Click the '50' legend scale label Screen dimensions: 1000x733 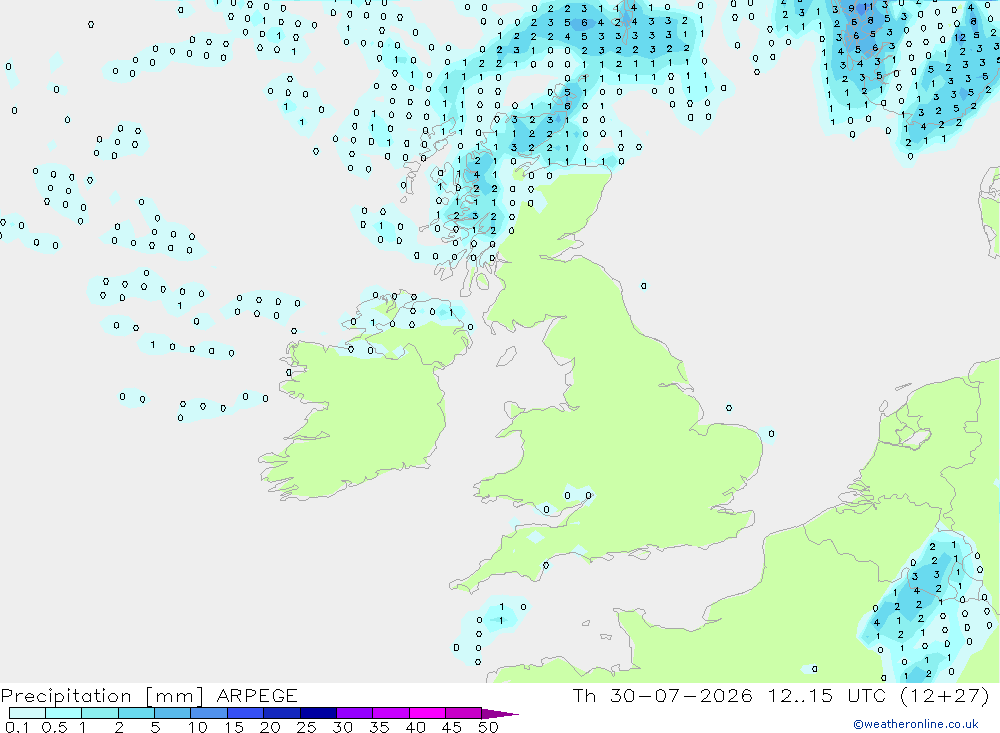coord(488,727)
